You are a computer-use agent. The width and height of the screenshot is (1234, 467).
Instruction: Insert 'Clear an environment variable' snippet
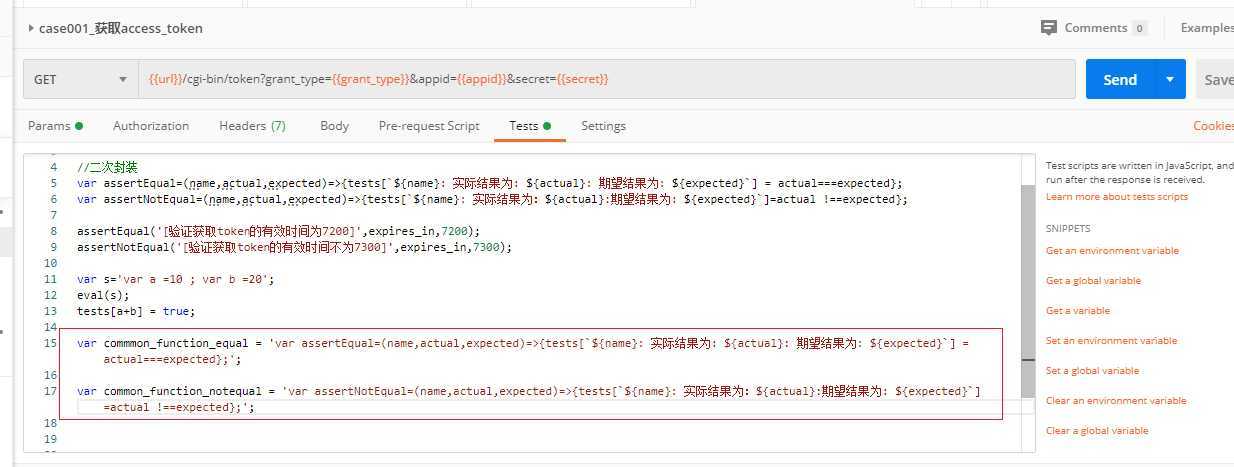[x=1116, y=401]
